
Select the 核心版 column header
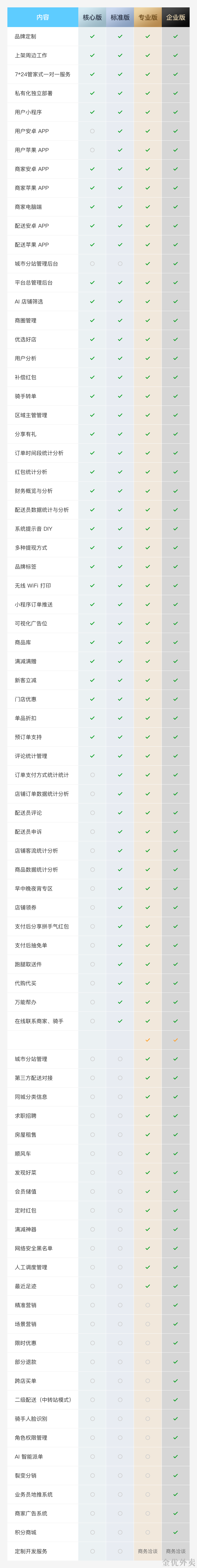click(x=92, y=17)
